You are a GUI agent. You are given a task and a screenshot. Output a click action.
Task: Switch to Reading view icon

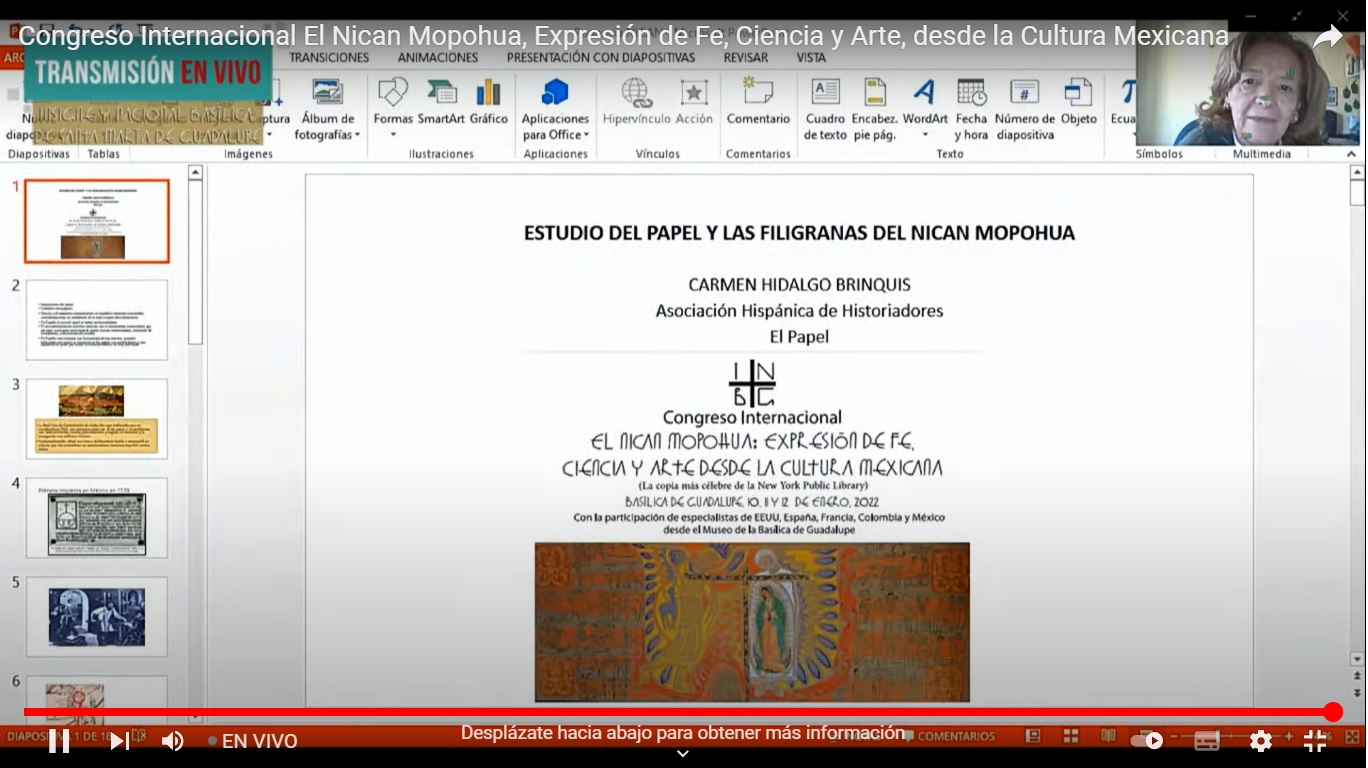click(x=1109, y=736)
